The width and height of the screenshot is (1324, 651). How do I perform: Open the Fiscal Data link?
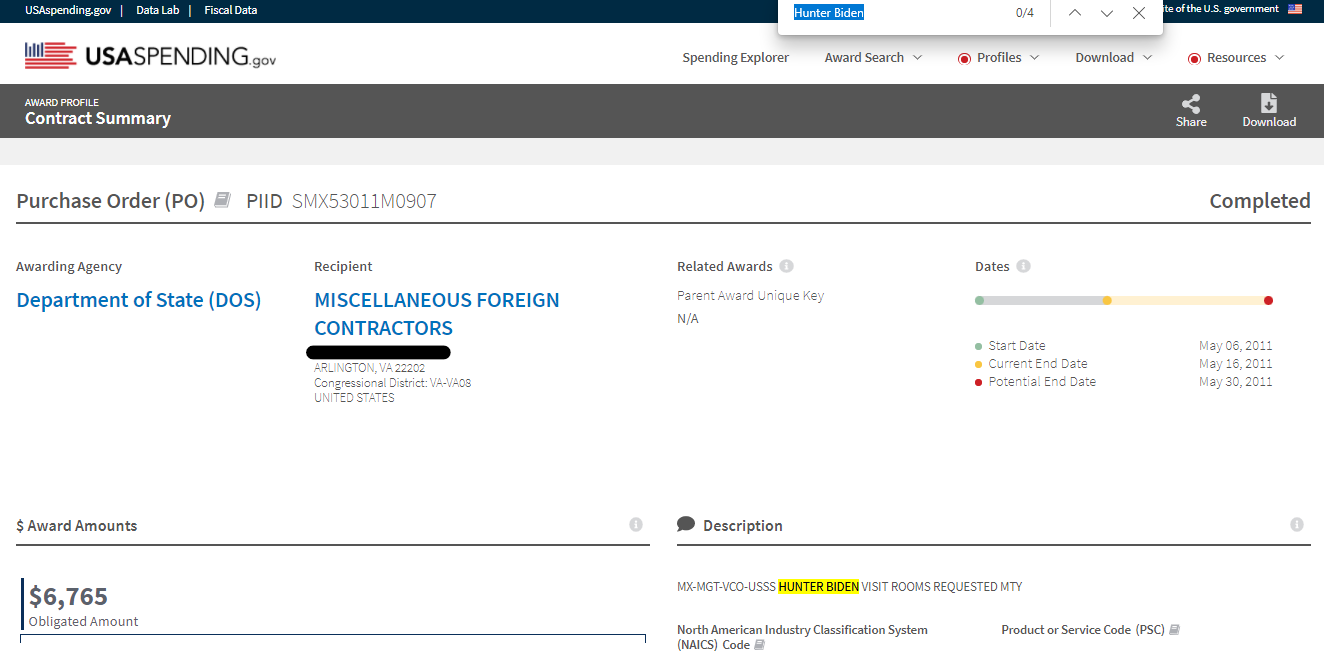tap(230, 10)
